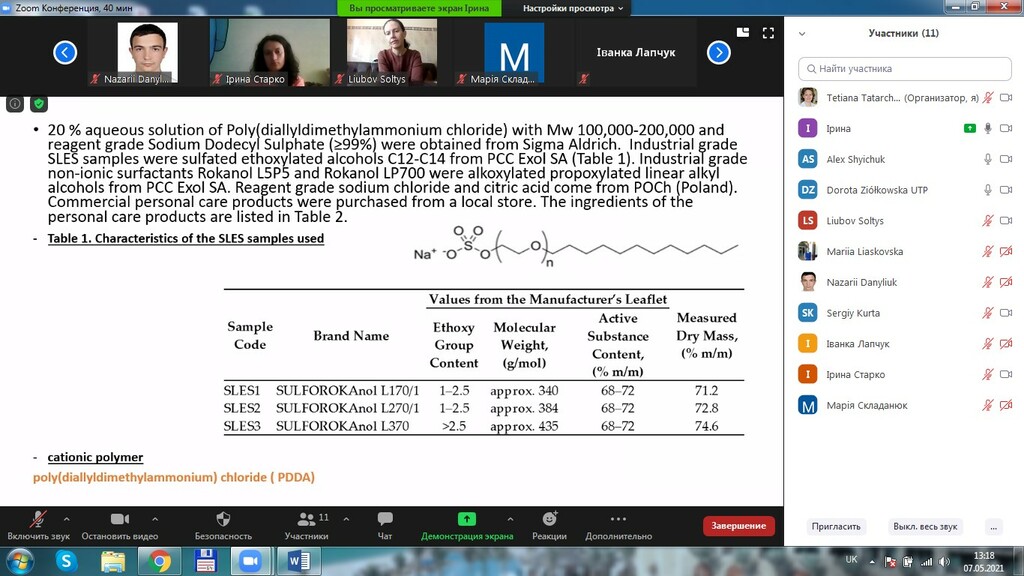This screenshot has height=576, width=1024.
Task: Click camera-off icon for Mariia Liaskovska
Action: pos(1006,251)
